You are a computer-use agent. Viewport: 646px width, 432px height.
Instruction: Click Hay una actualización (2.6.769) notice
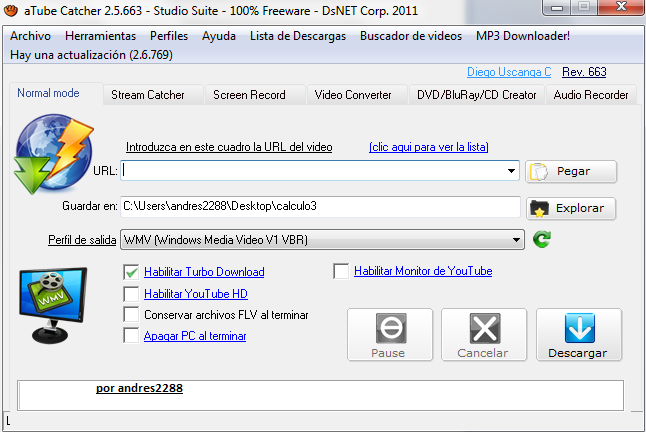pyautogui.click(x=91, y=55)
